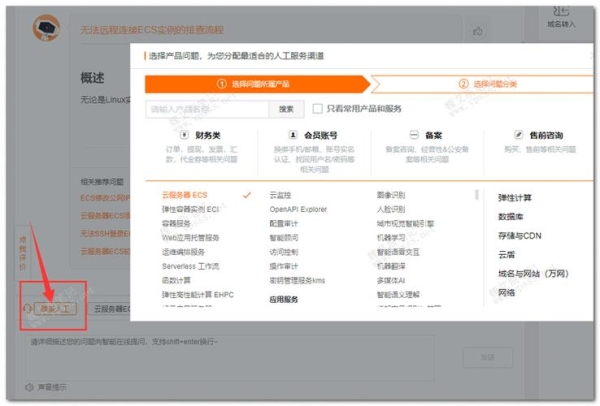Tick the 只看常用产品和服务 checkbox
The image size is (600, 406).
(317, 109)
